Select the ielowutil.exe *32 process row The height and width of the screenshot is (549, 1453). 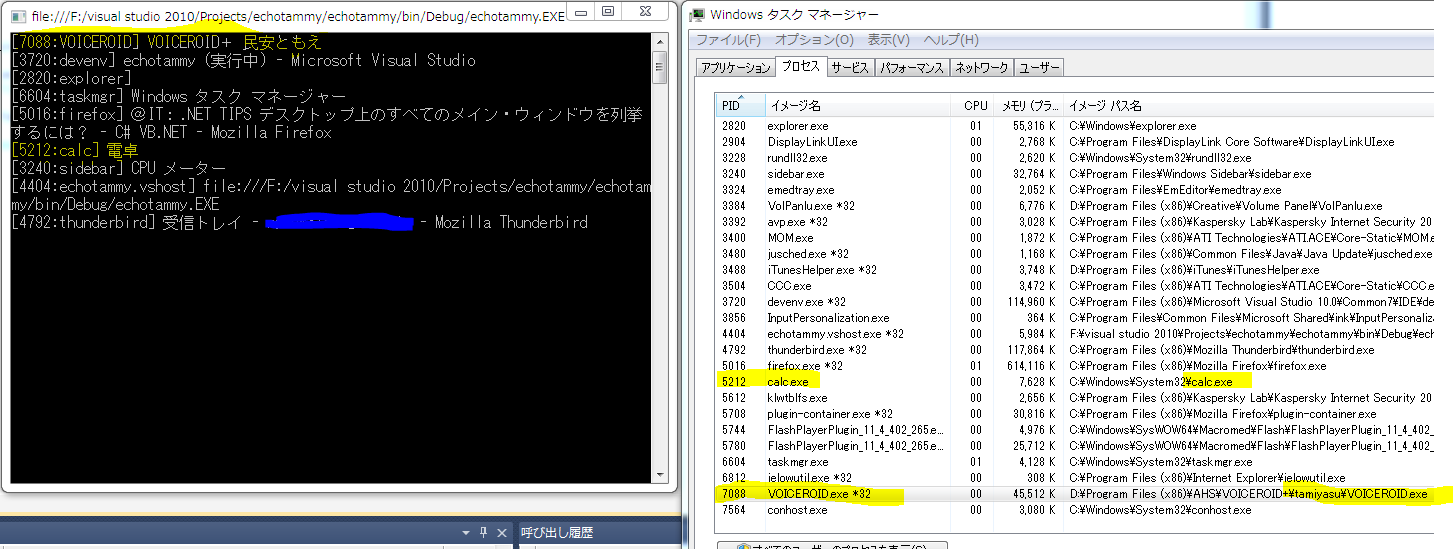click(x=1084, y=478)
